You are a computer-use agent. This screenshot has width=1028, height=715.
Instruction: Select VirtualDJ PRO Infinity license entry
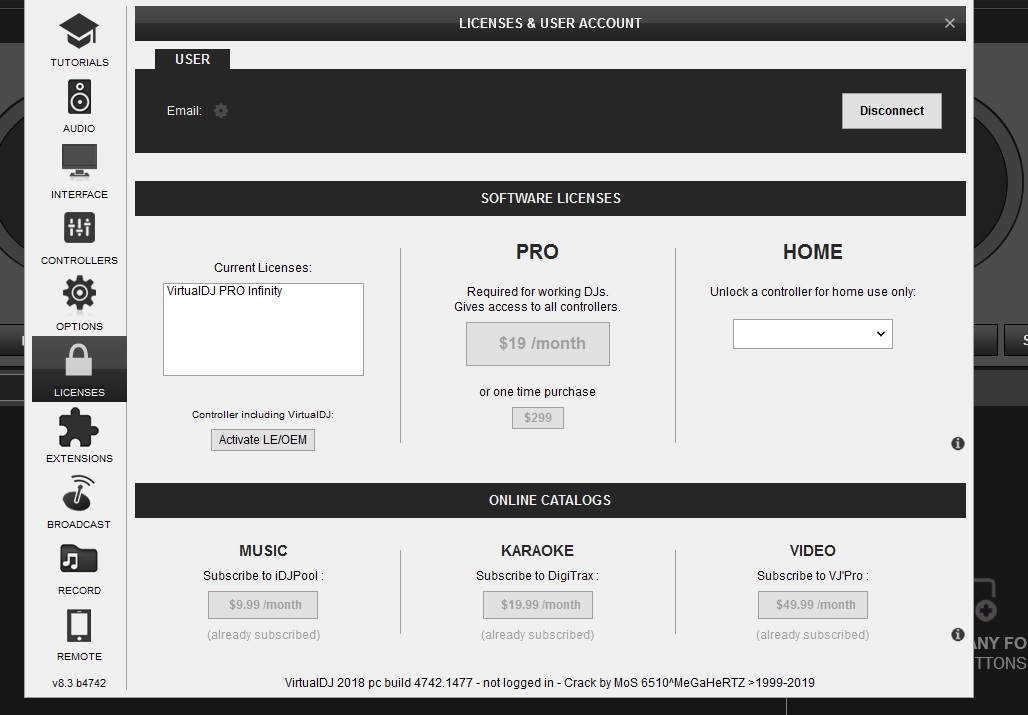(x=225, y=291)
